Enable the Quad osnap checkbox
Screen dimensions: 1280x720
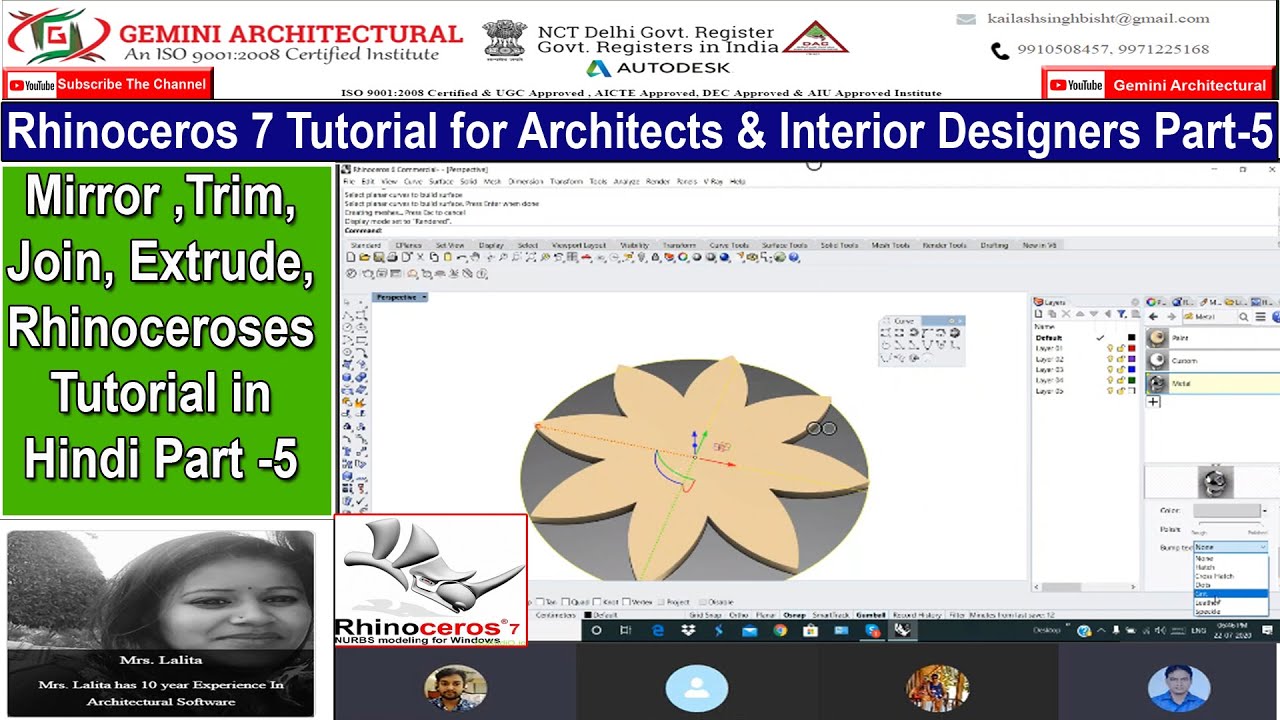[566, 601]
